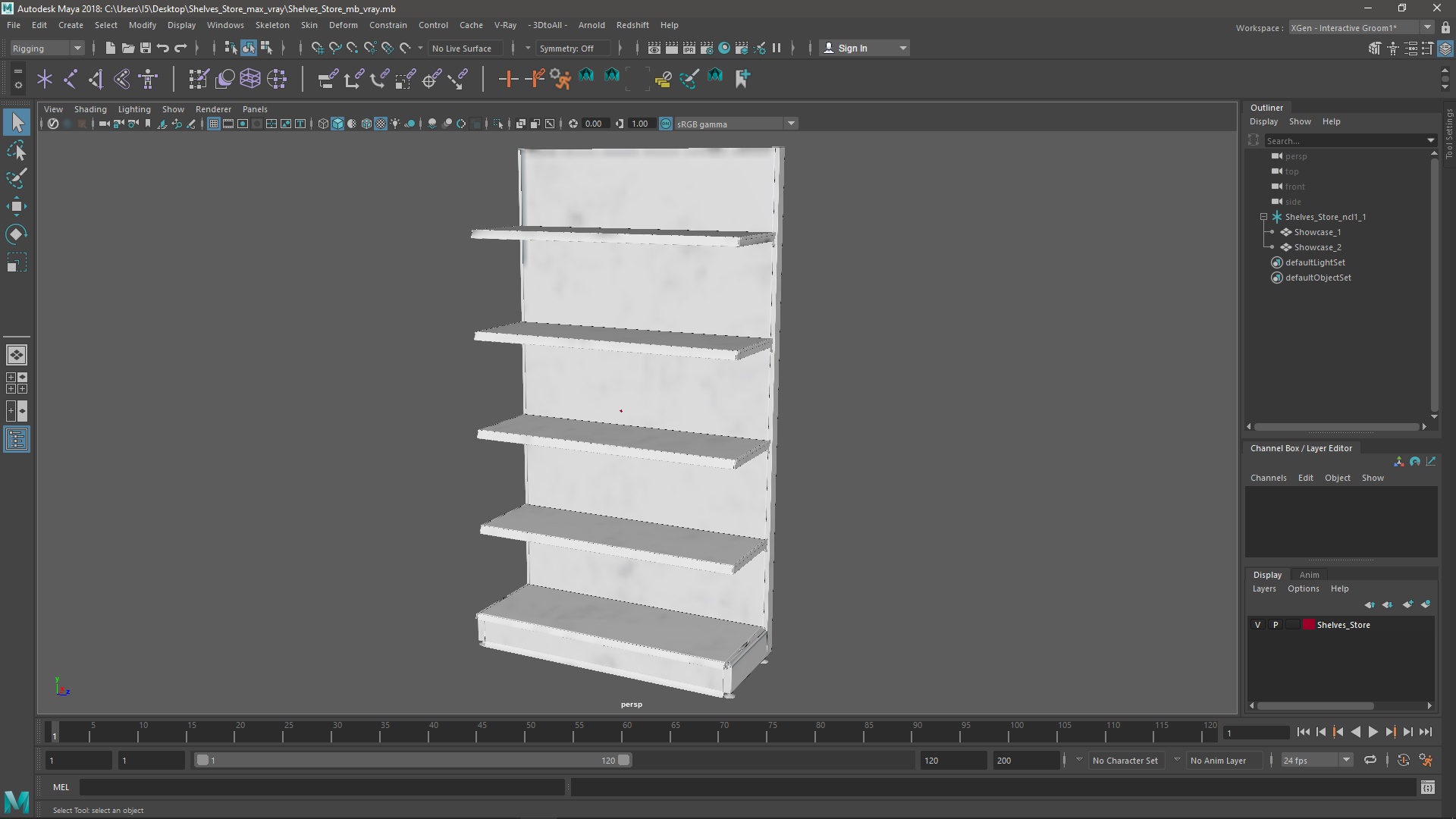Click the New Scene icon
This screenshot has width=1456, height=819.
110,48
